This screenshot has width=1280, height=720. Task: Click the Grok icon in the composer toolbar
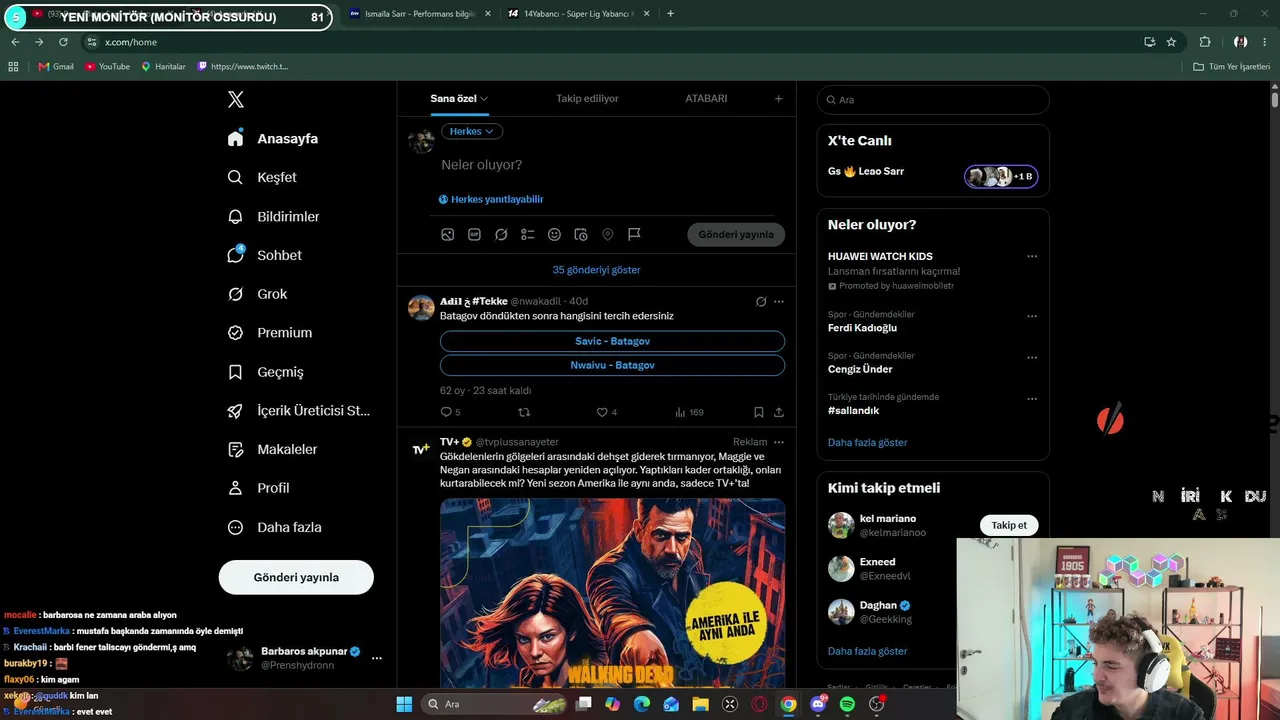[501, 234]
